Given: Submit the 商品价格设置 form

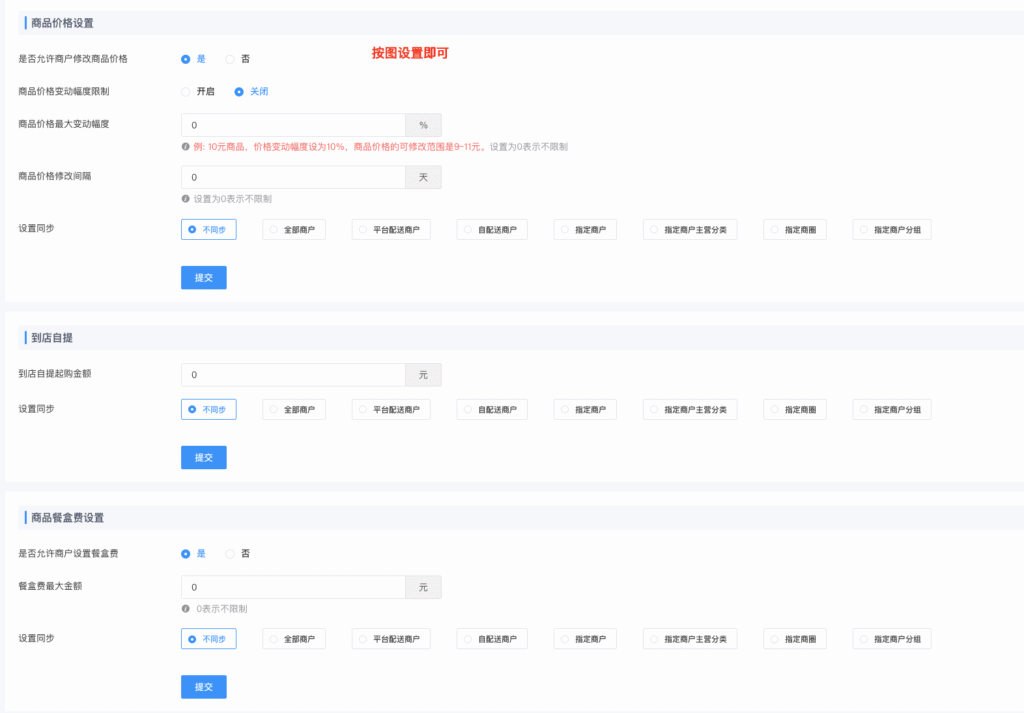Looking at the screenshot, I should (x=203, y=277).
